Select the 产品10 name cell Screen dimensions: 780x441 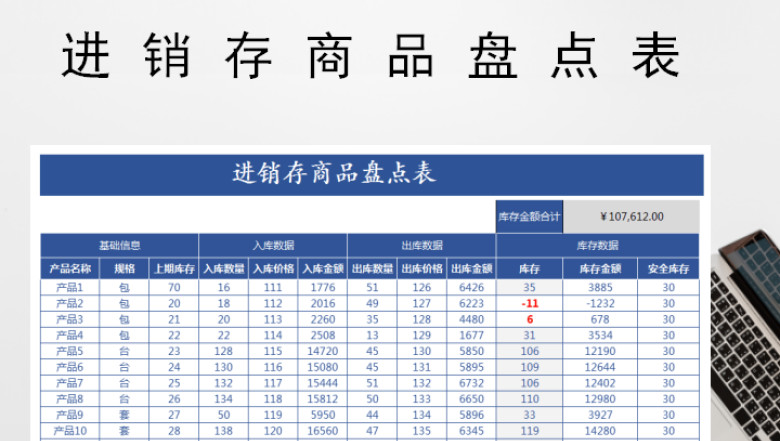(x=70, y=431)
